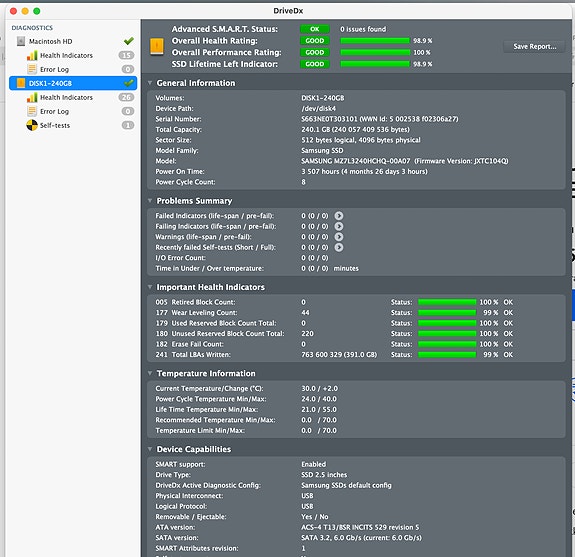This screenshot has height=557, width=575.
Task: Open Error Log under Macintosh HD
Action: click(x=54, y=69)
